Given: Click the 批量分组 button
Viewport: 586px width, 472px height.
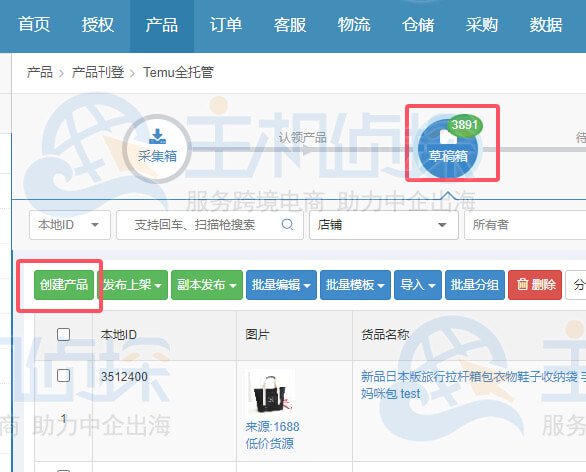Looking at the screenshot, I should pyautogui.click(x=475, y=285).
